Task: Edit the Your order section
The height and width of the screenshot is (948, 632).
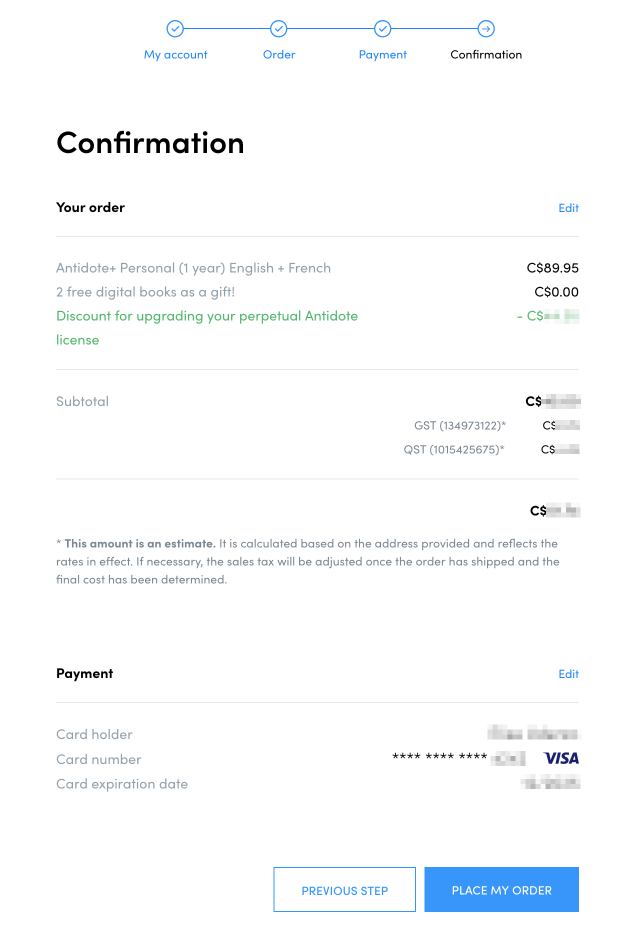Action: (568, 208)
